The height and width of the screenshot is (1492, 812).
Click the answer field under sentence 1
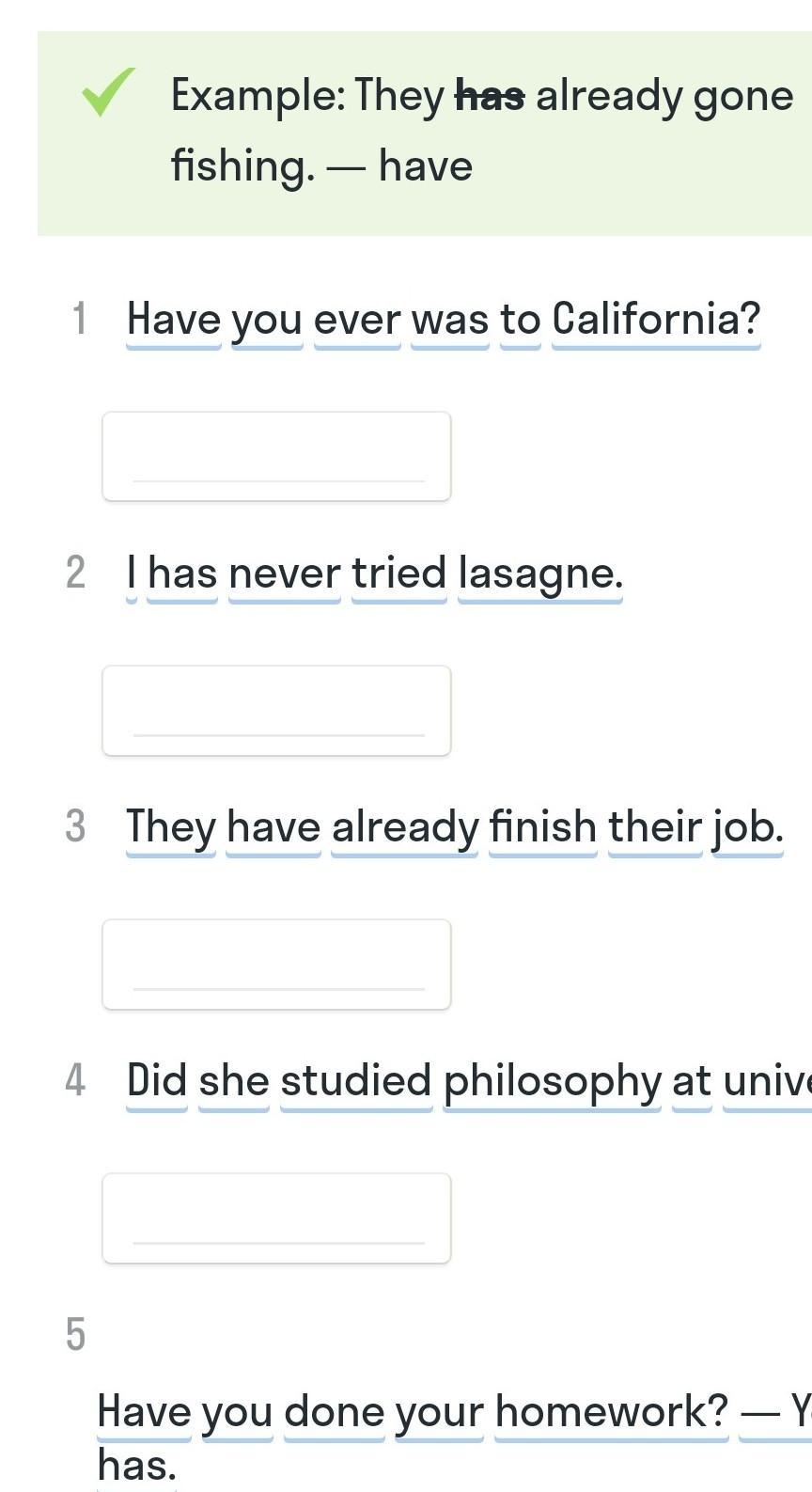pos(276,456)
